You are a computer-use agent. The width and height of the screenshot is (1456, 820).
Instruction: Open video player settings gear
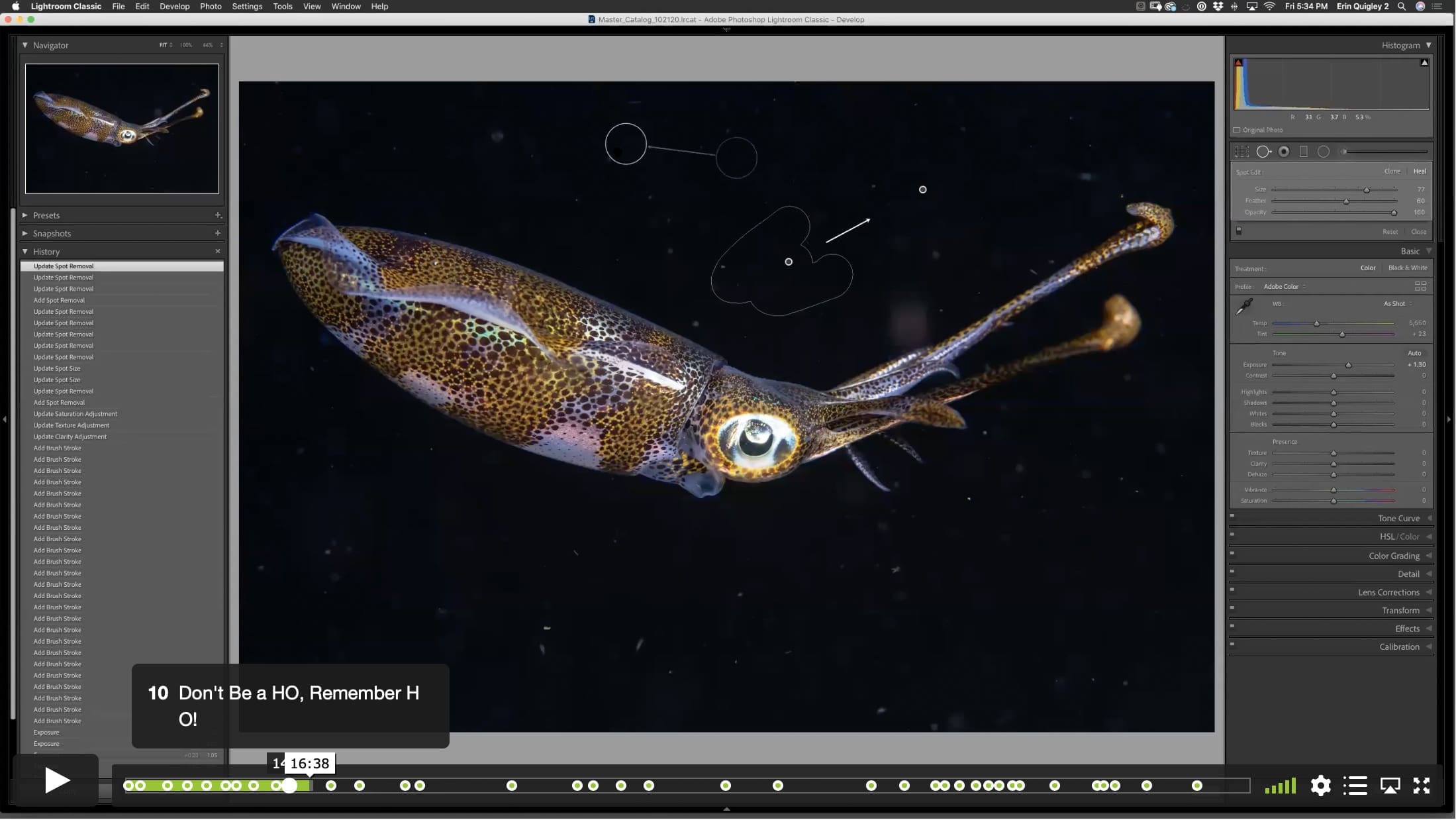pos(1320,786)
